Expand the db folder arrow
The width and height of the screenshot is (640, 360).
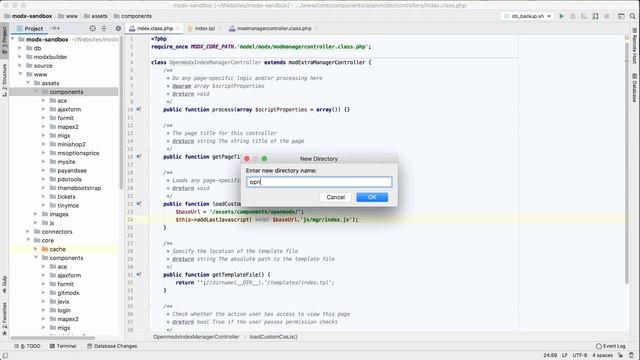[20, 48]
